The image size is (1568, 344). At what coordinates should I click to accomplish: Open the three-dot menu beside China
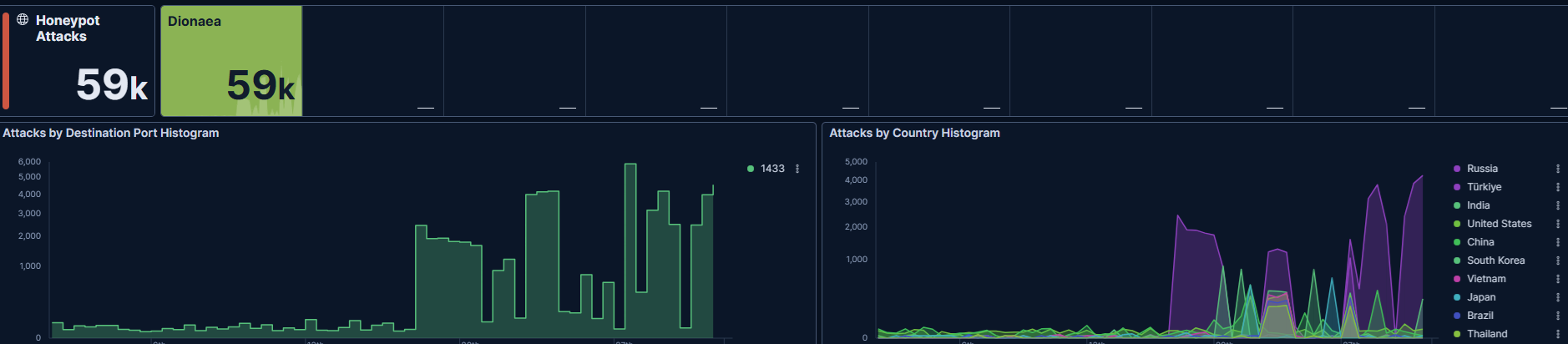1558,242
